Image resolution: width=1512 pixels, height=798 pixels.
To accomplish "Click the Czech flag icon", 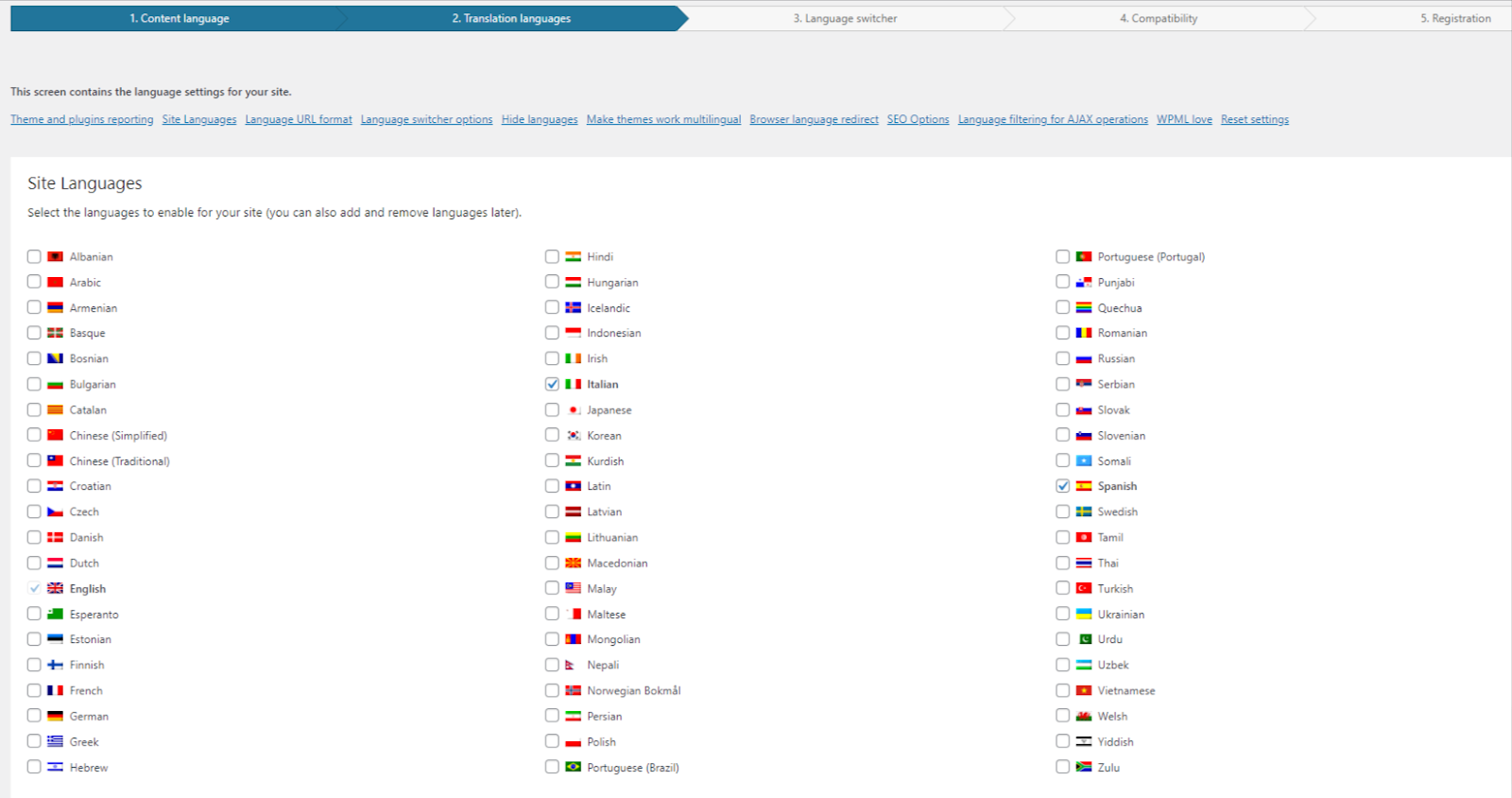I will [x=55, y=512].
